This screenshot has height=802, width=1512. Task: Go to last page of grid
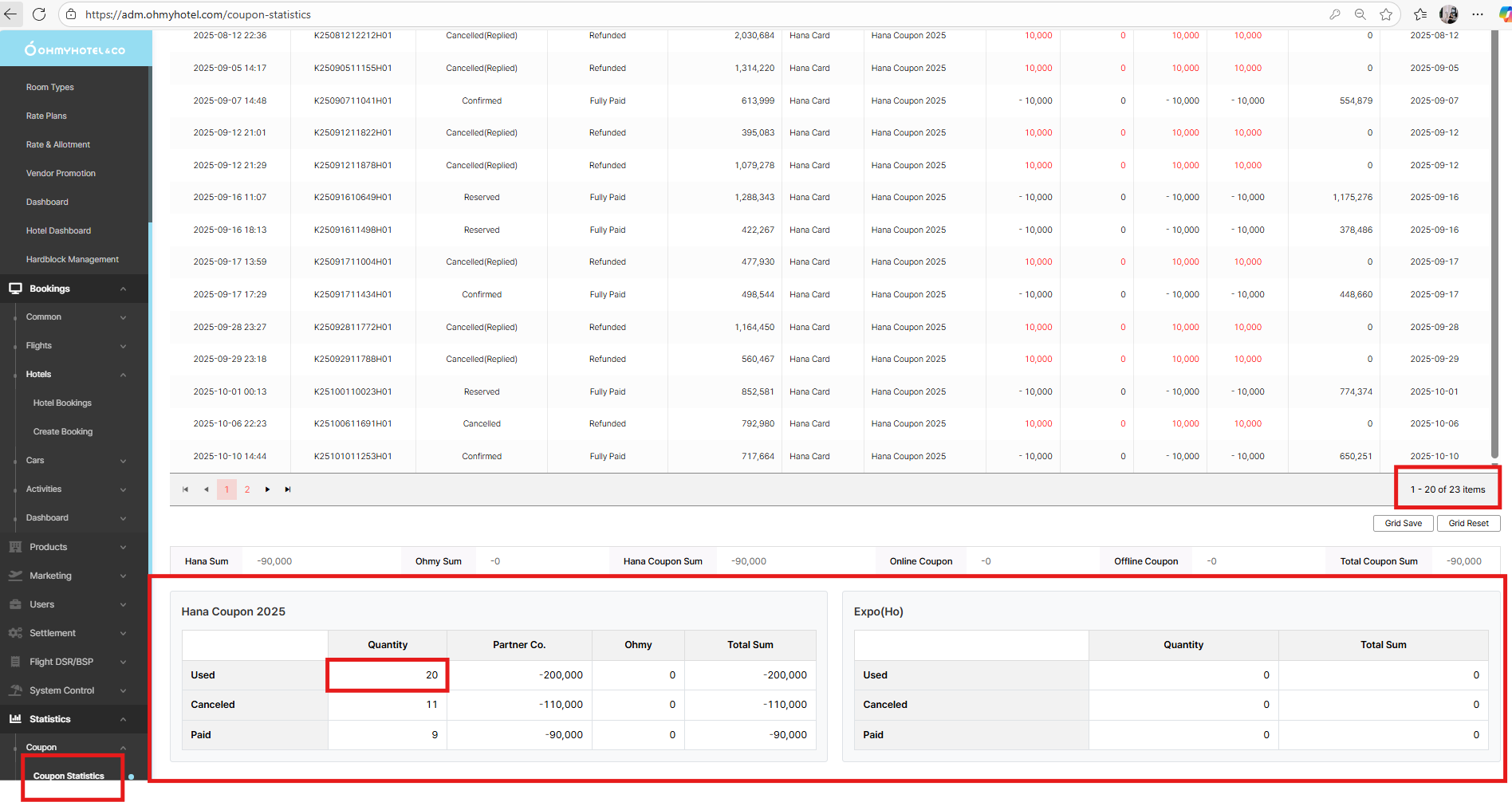tap(288, 489)
